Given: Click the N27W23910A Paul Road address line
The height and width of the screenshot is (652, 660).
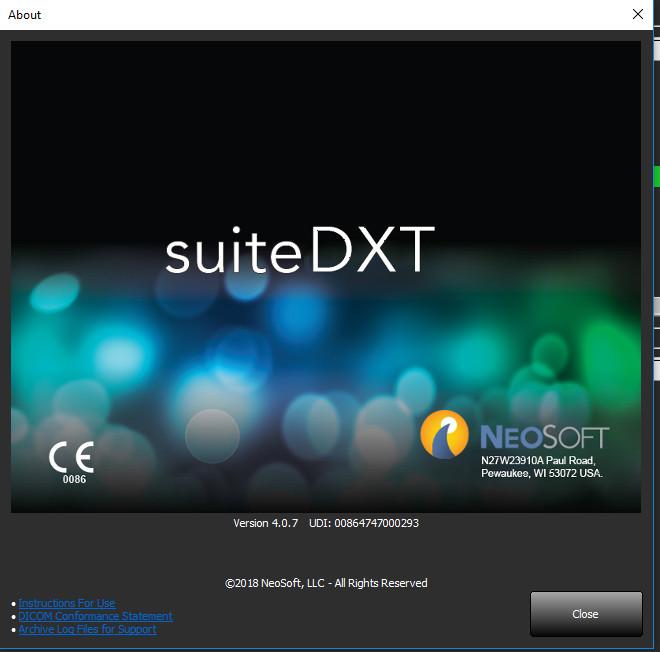Looking at the screenshot, I should point(538,460).
